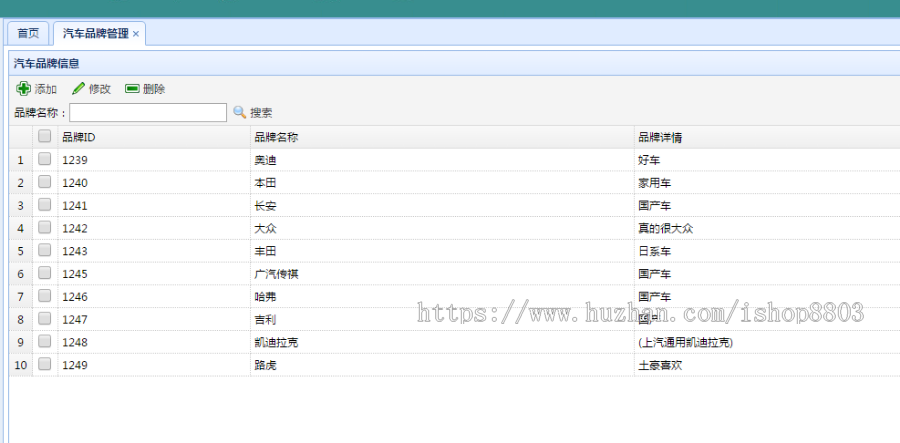The width and height of the screenshot is (900, 443).
Task: Click the 删除 button label
Action: [x=154, y=89]
